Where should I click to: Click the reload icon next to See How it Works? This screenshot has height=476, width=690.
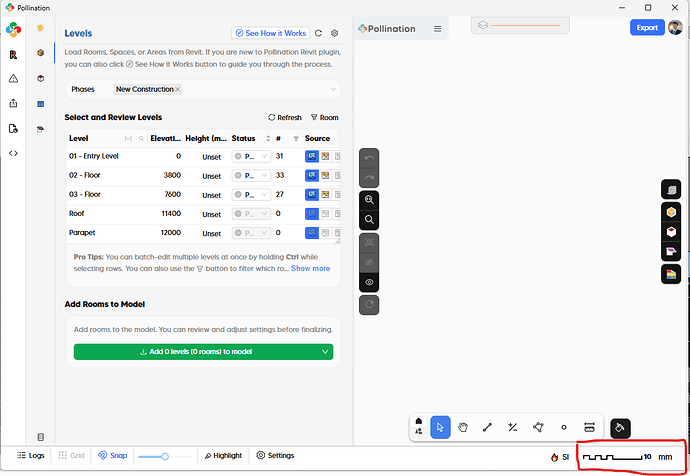319,33
